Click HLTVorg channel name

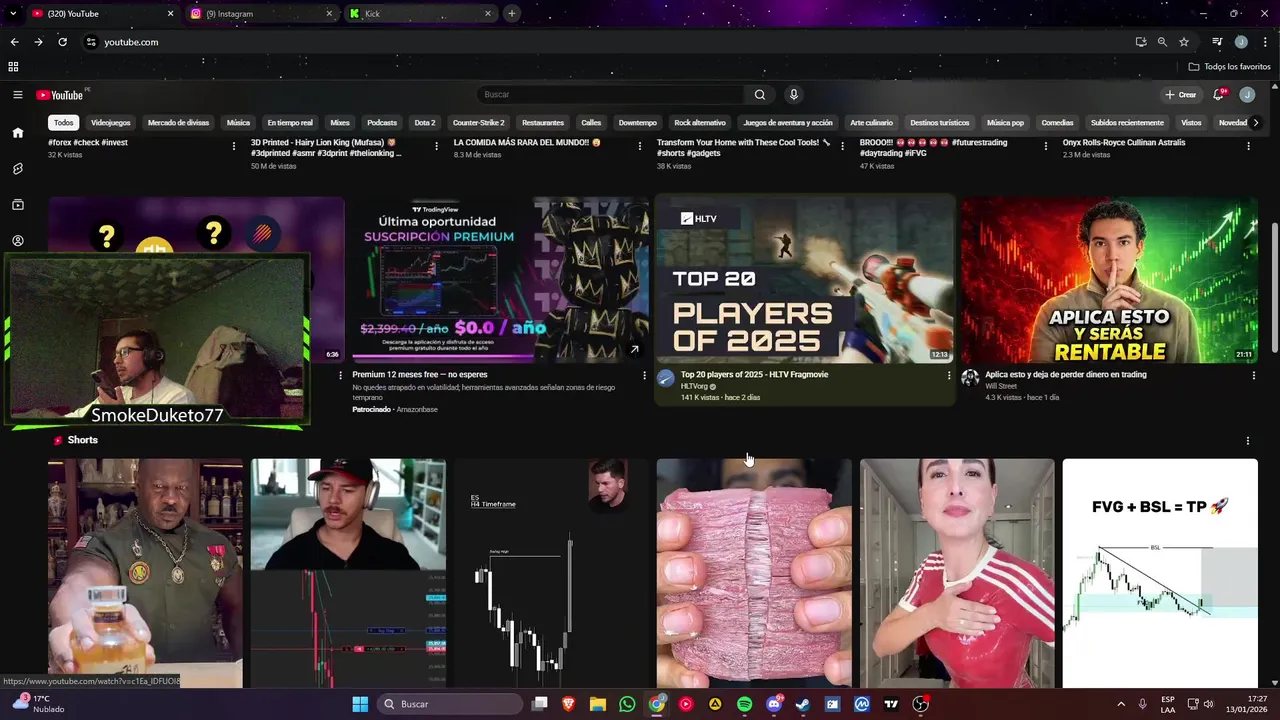pyautogui.click(x=694, y=386)
